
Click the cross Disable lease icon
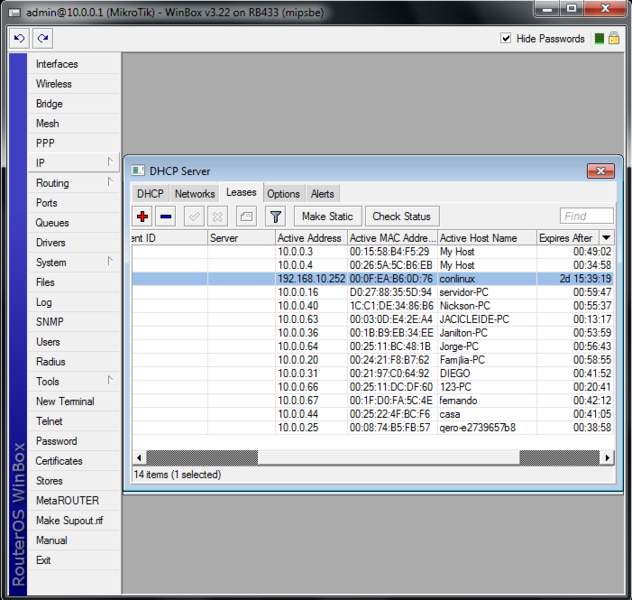[218, 216]
